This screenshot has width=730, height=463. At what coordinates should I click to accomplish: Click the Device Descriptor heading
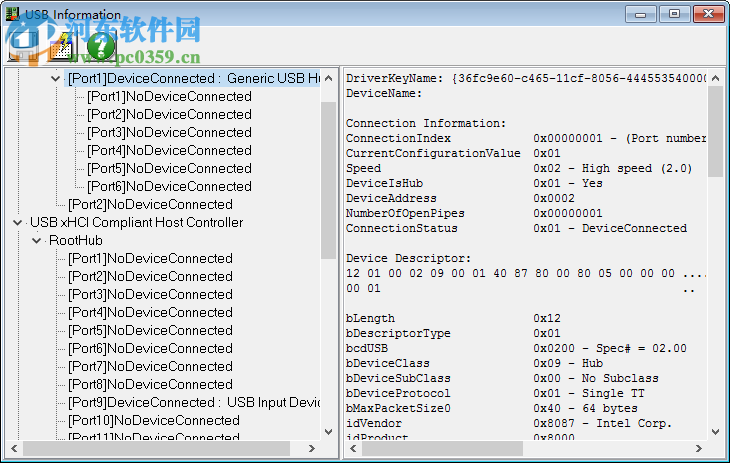click(408, 259)
